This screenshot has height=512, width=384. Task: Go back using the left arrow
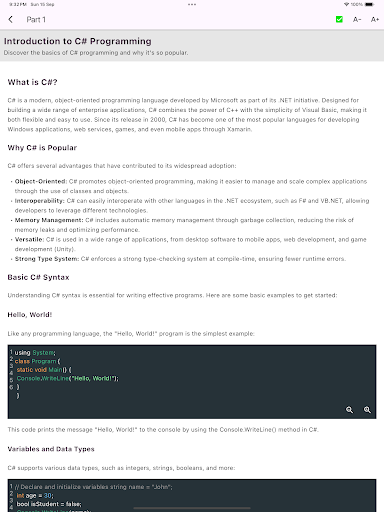coord(11,19)
